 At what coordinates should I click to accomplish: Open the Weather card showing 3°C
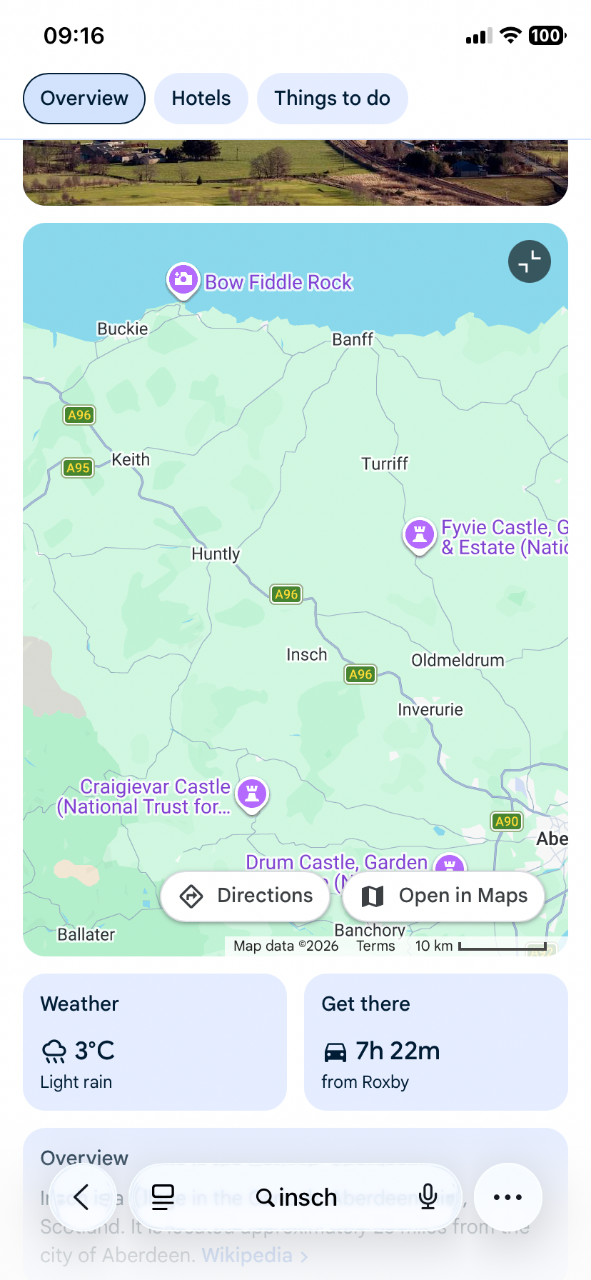(x=155, y=1042)
